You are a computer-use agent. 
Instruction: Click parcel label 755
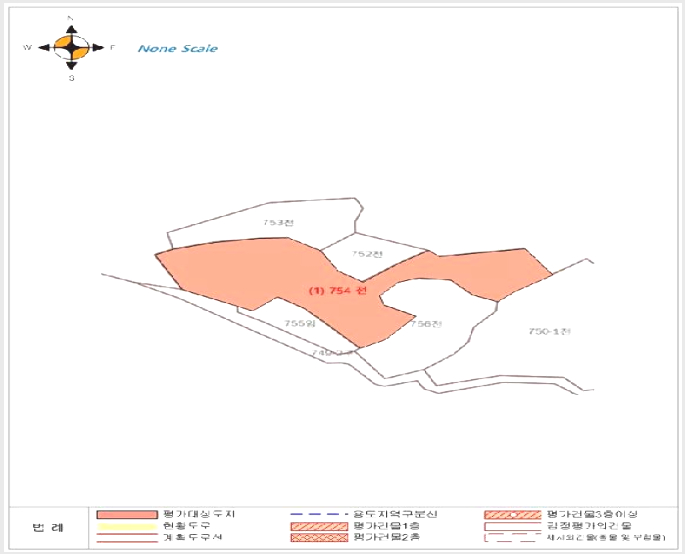click(300, 323)
